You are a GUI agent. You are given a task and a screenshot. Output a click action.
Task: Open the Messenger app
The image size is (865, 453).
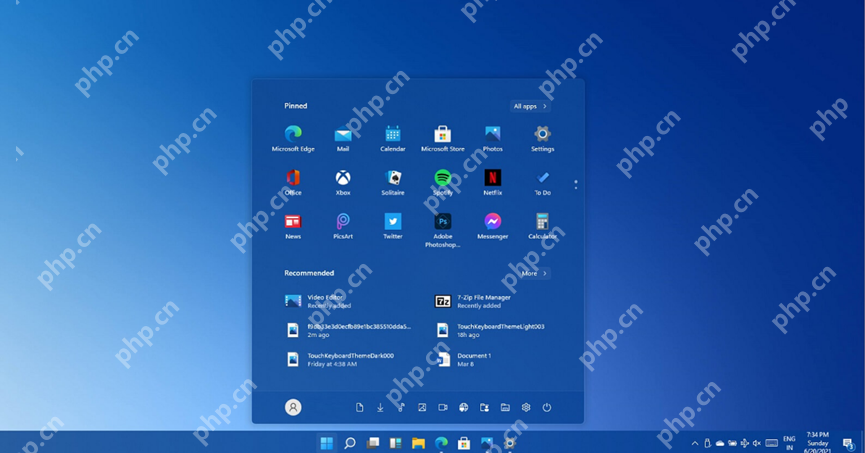[493, 226]
